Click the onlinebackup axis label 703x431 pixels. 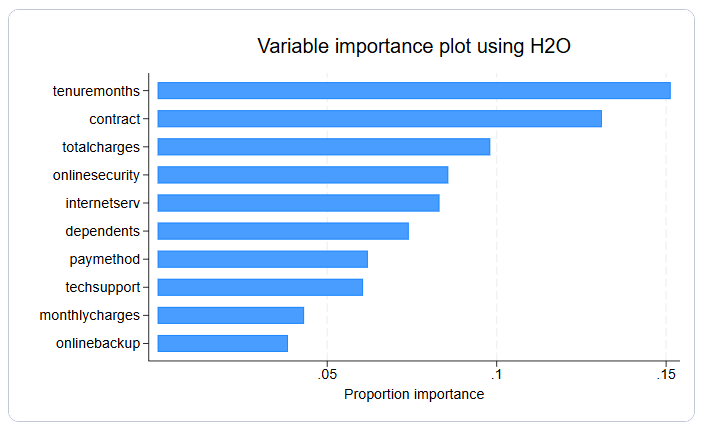[98, 343]
